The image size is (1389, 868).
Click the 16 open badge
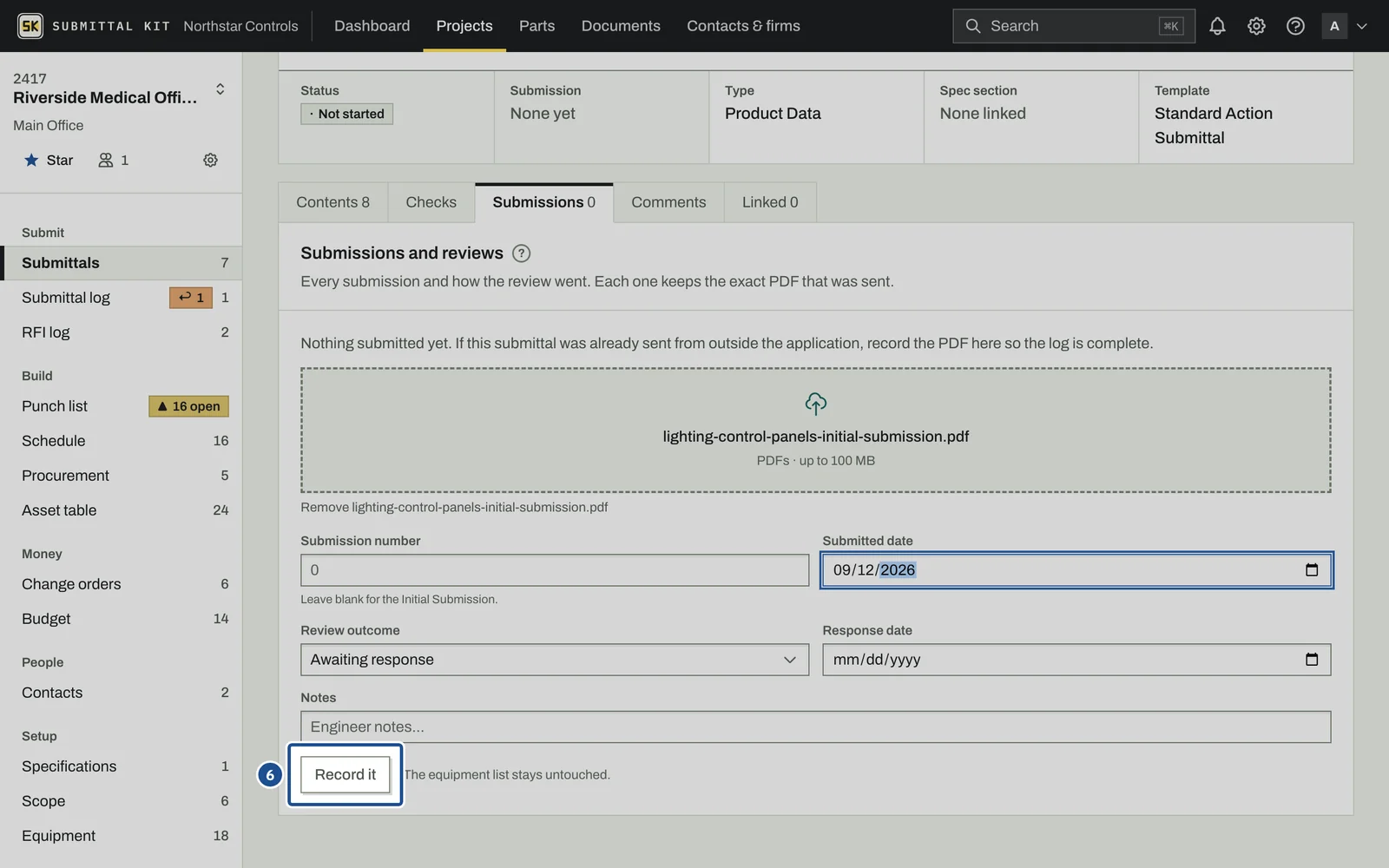tap(188, 406)
